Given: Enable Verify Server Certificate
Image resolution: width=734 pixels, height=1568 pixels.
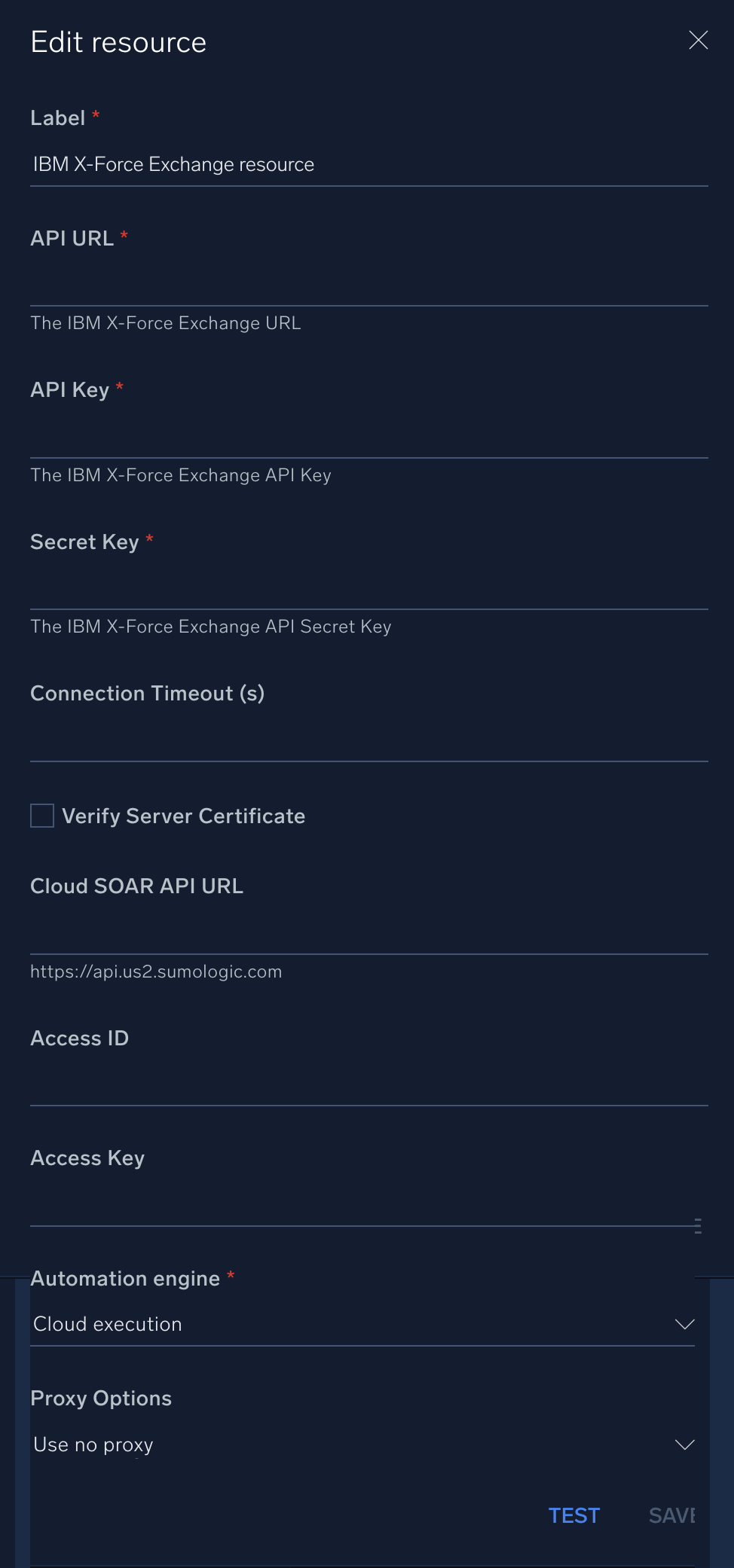Looking at the screenshot, I should click(41, 816).
